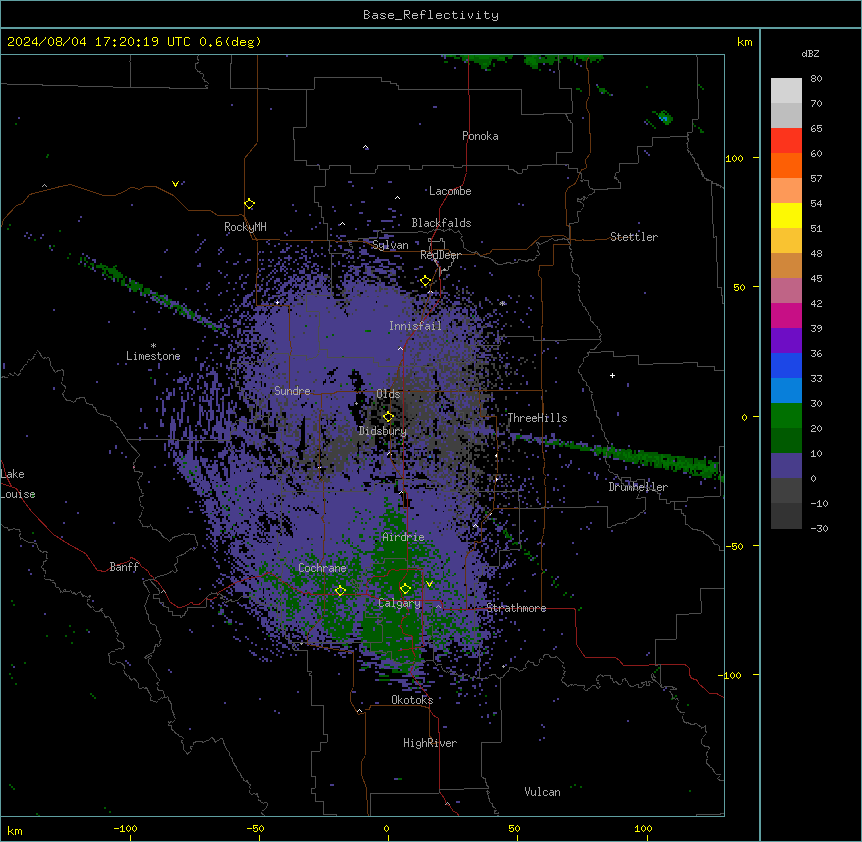Select the orange 60-57 dBZ legend swatch
Viewport: 862px width, 842px height.
(786, 165)
